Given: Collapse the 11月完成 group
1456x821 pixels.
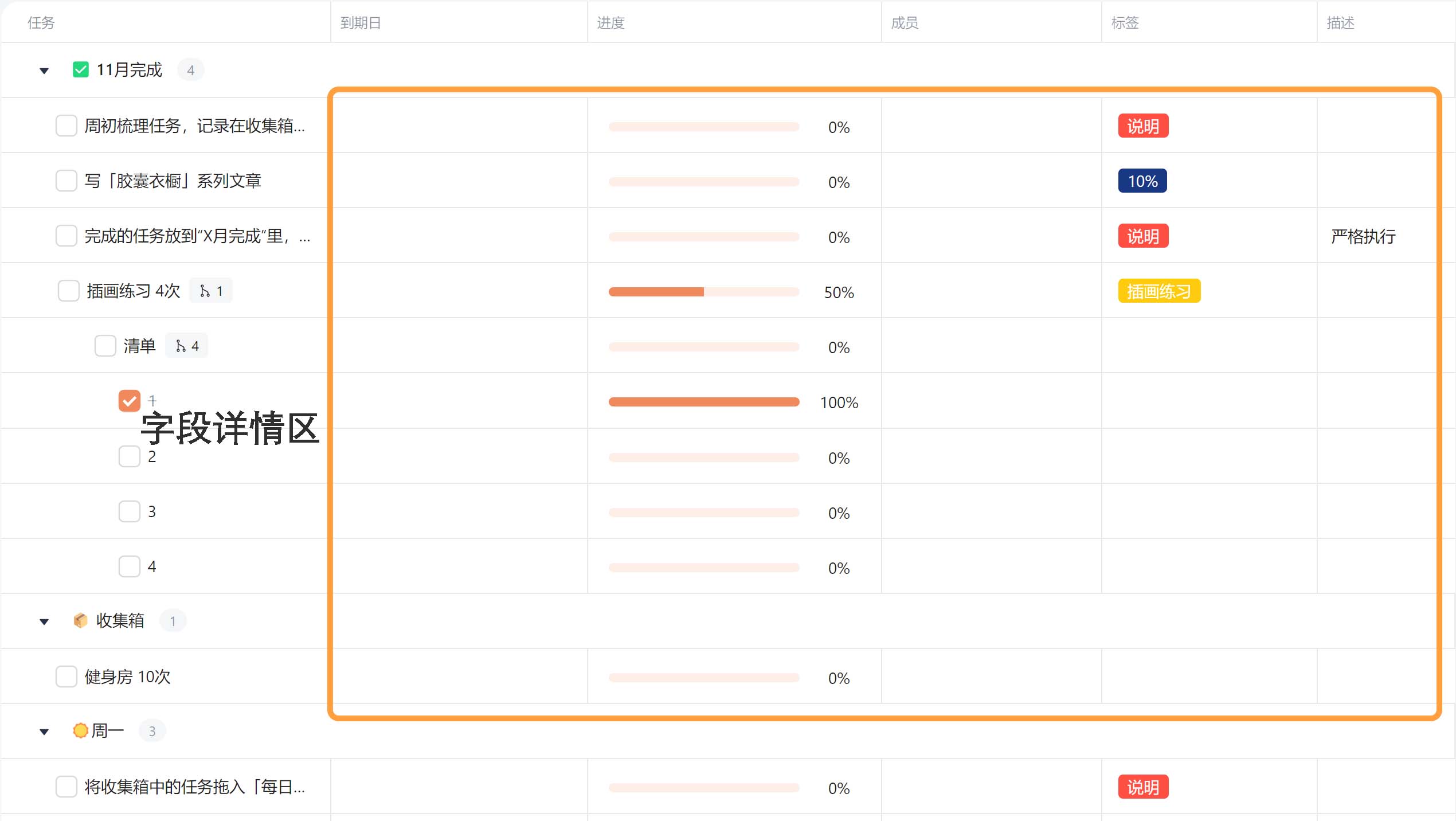Looking at the screenshot, I should [x=44, y=71].
